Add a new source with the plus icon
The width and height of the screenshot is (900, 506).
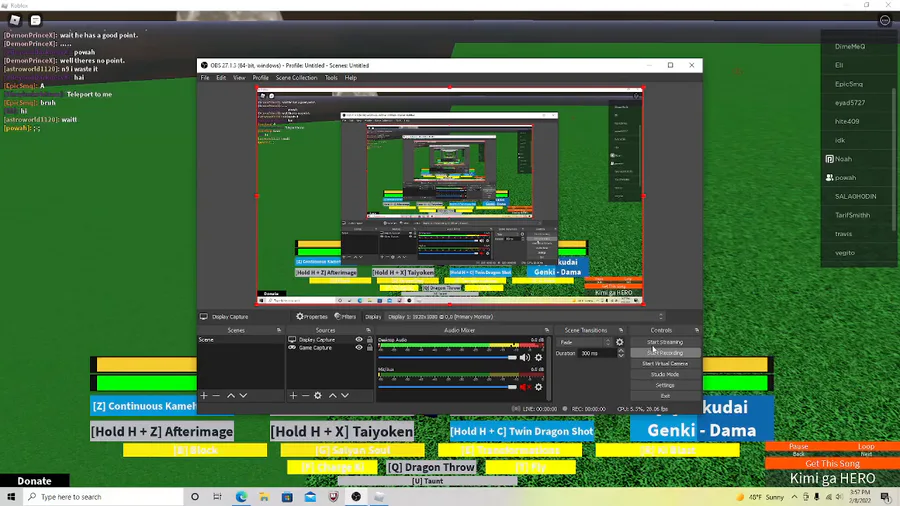(x=293, y=395)
